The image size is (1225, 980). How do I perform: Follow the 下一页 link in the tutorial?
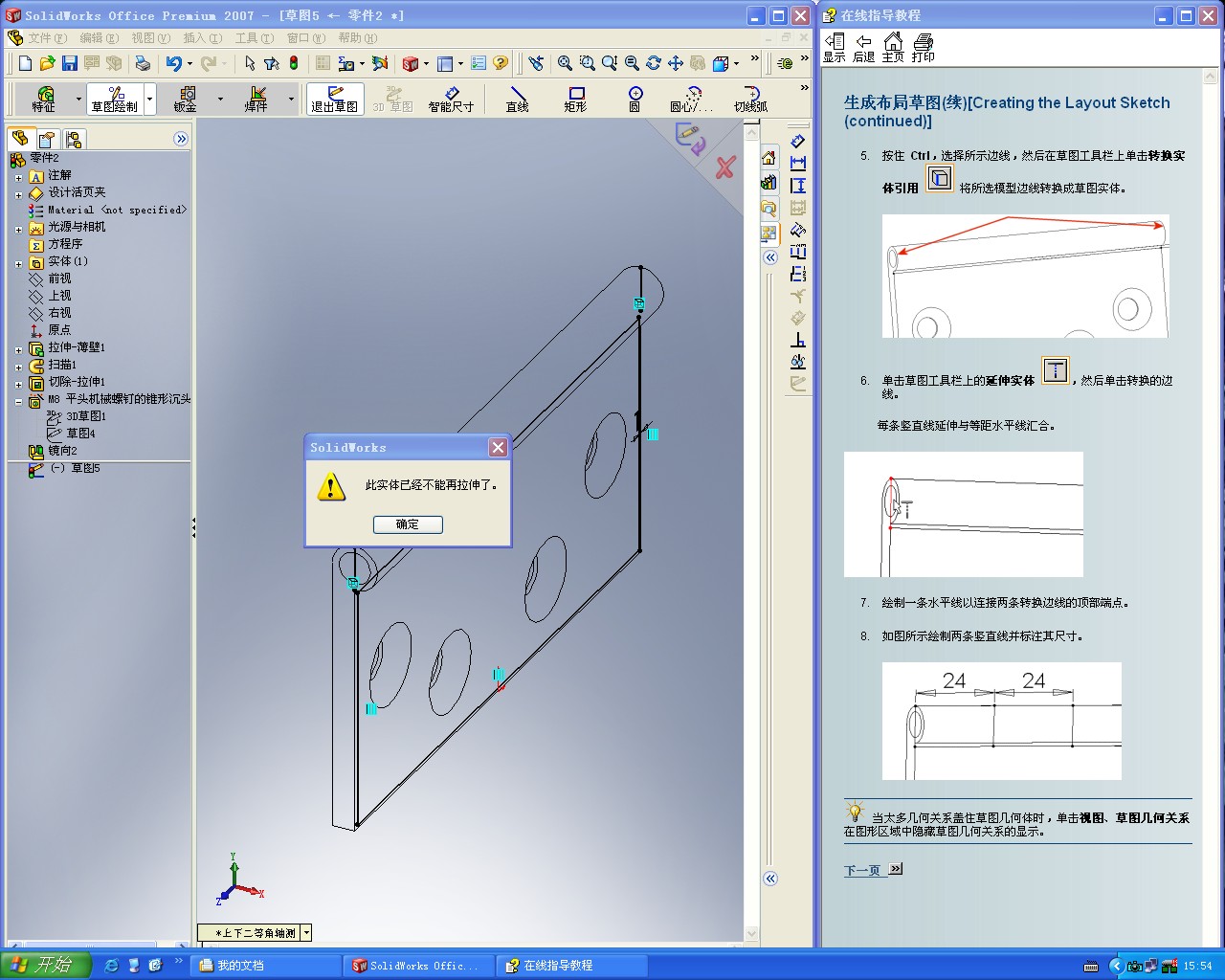click(862, 870)
